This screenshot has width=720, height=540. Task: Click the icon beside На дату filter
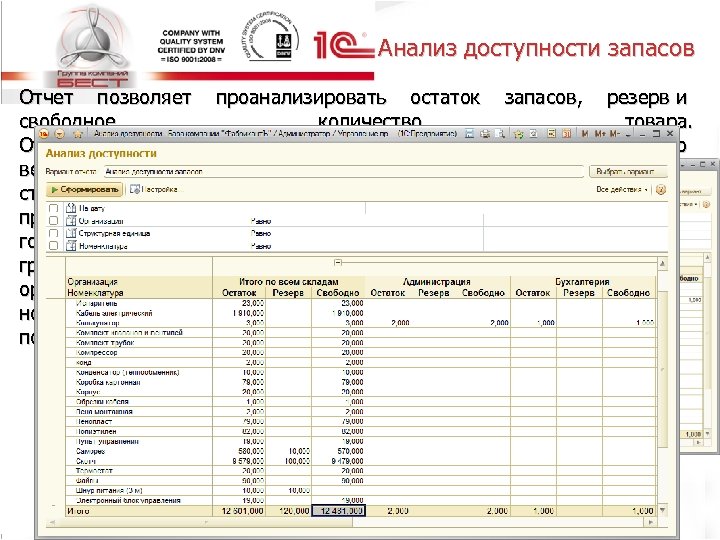pos(71,208)
